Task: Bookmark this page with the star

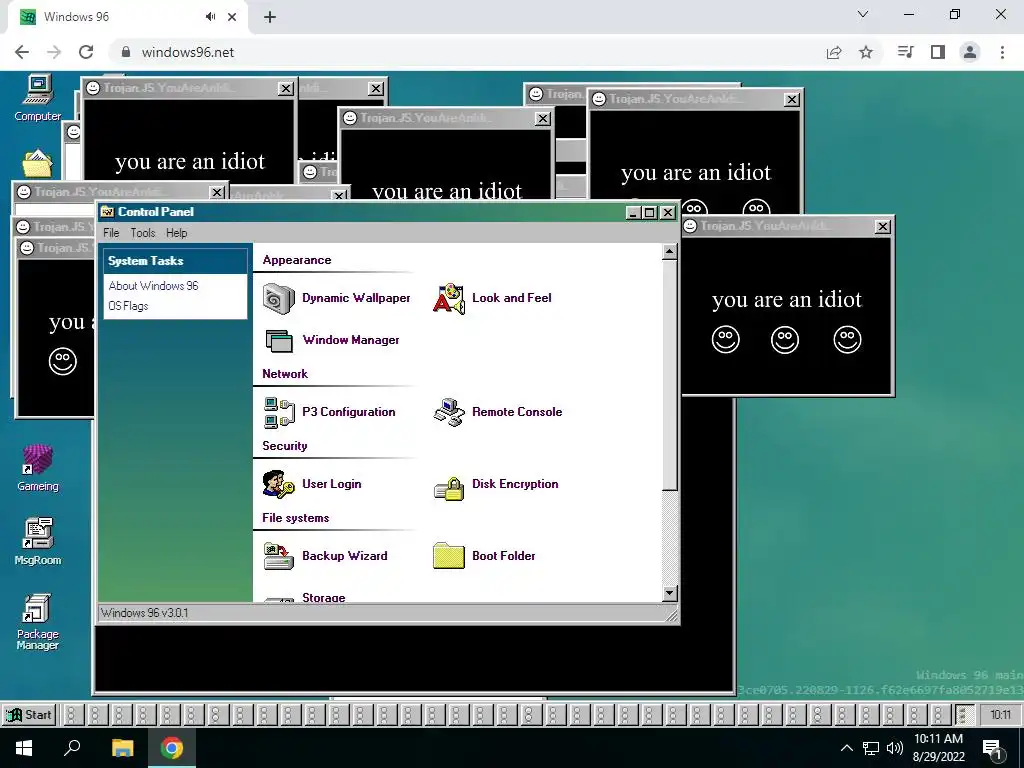Action: coord(866,52)
